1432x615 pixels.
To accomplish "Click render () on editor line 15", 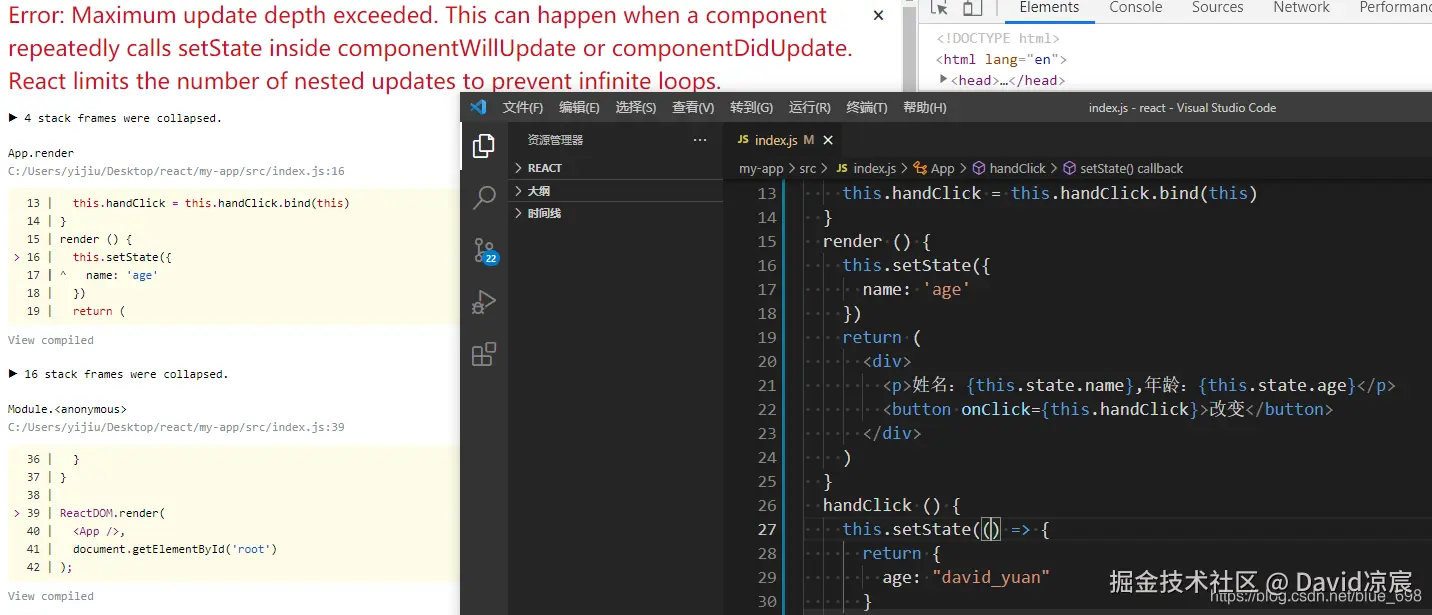I will 877,241.
